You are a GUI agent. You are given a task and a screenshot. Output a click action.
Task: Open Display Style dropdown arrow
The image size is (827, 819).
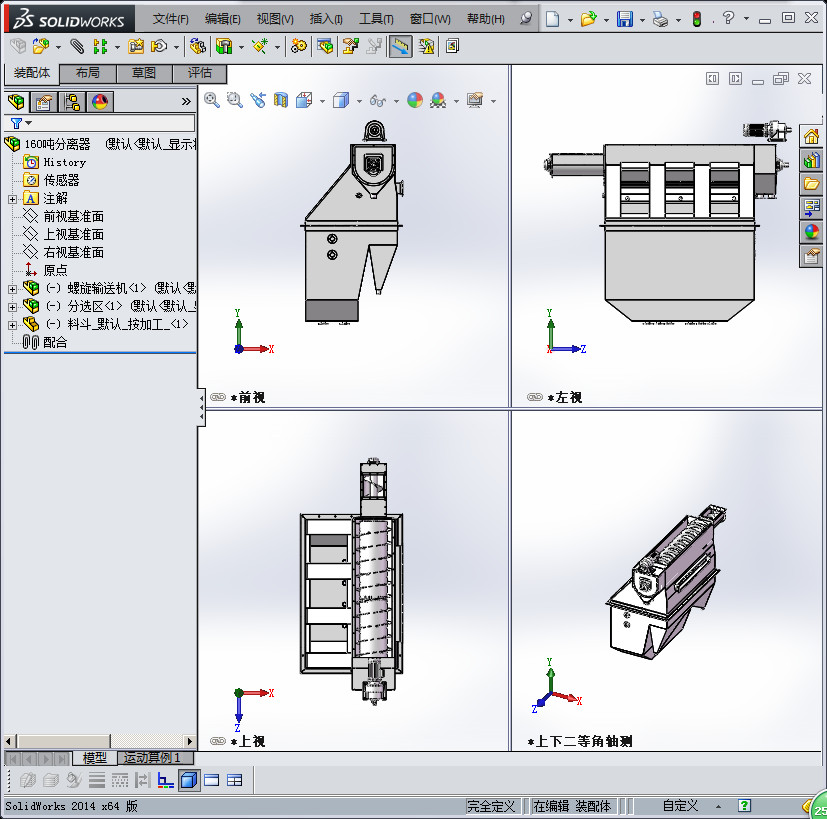tap(359, 100)
